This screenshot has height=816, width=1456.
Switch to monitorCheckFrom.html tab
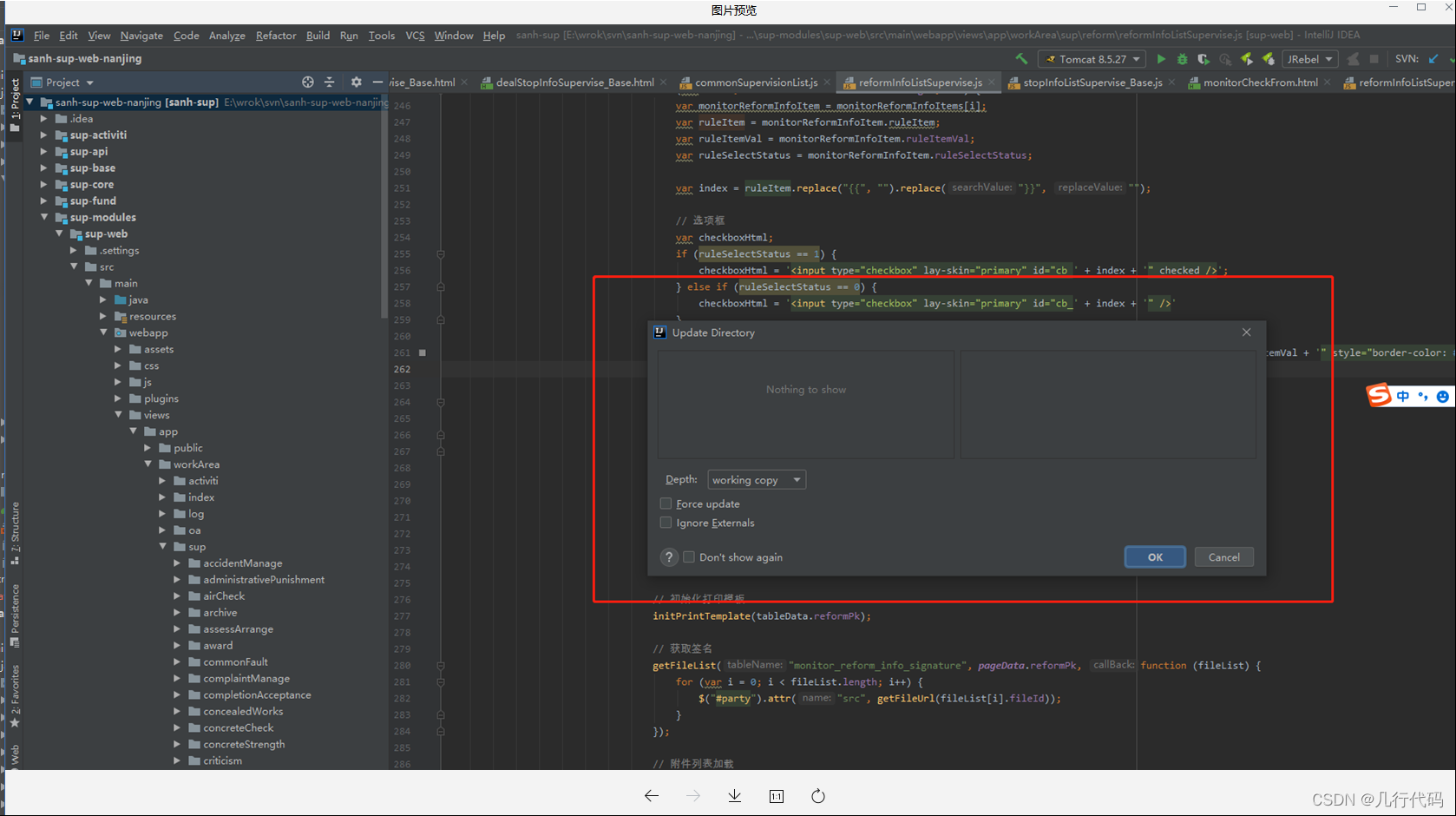(1260, 82)
